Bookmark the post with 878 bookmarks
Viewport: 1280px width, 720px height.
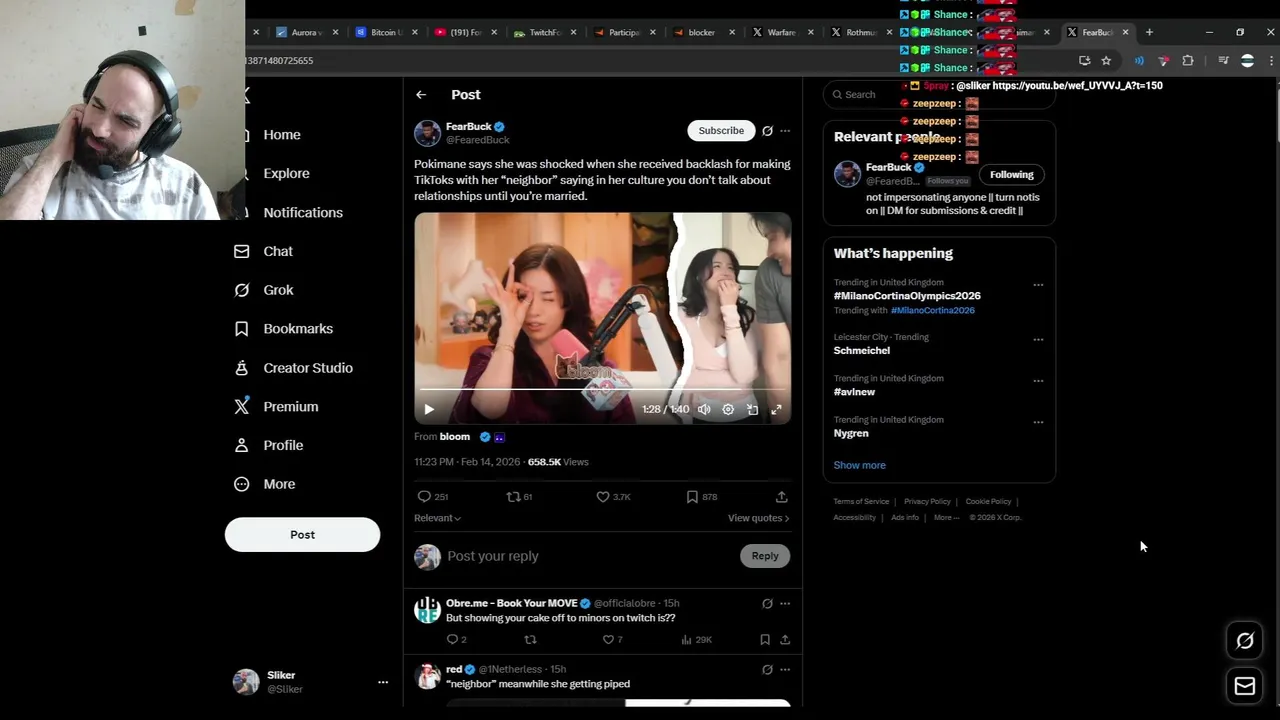pyautogui.click(x=701, y=497)
